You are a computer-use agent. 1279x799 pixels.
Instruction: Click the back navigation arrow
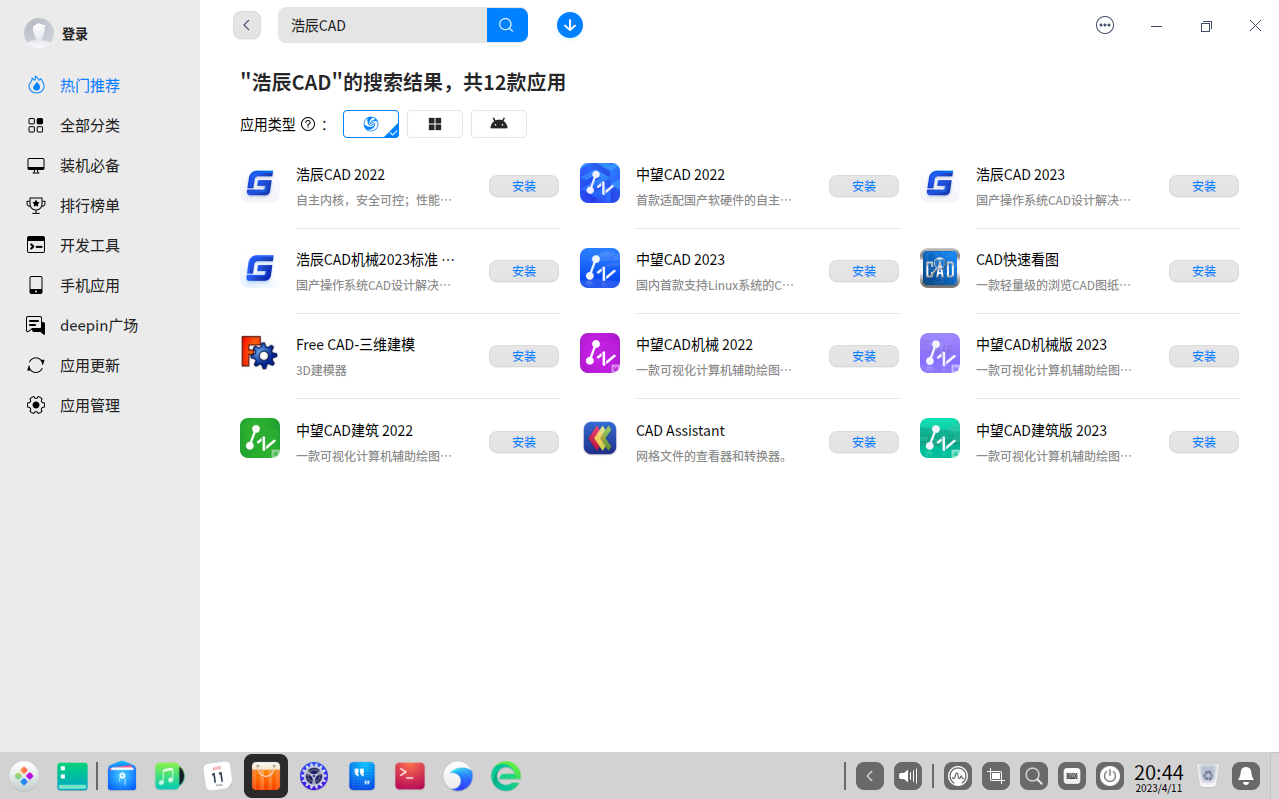(246, 25)
